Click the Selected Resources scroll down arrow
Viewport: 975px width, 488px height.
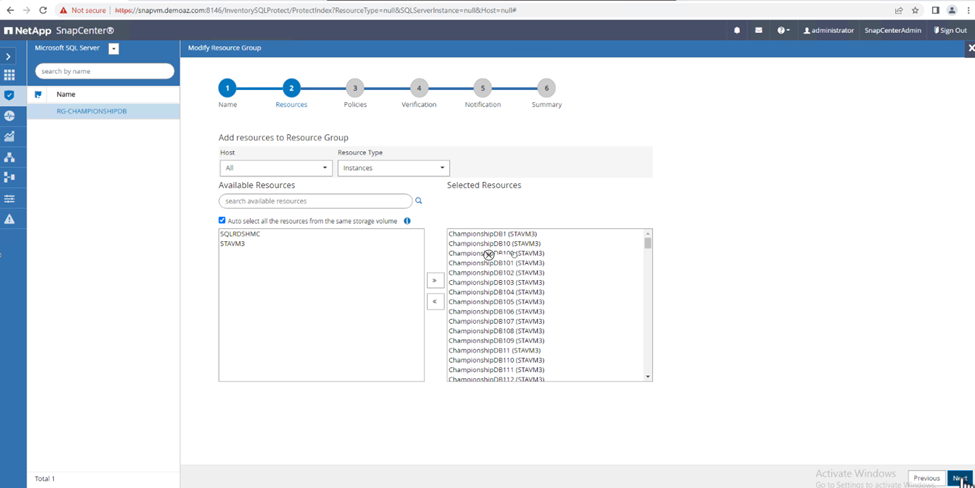click(x=647, y=377)
